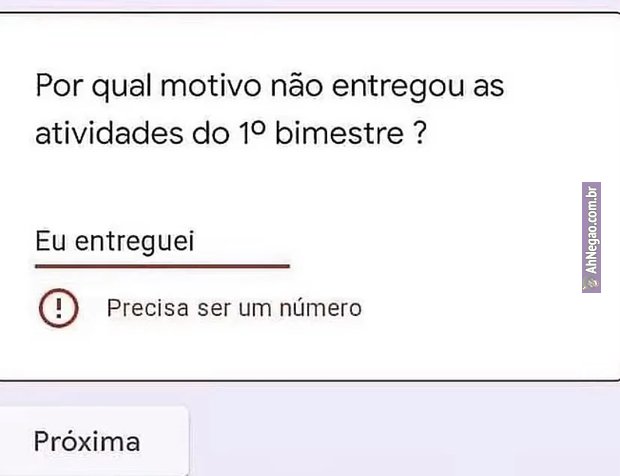Click the small AhNegao logo icon in watermark
Viewport: 620px width, 476px height.
[x=591, y=283]
